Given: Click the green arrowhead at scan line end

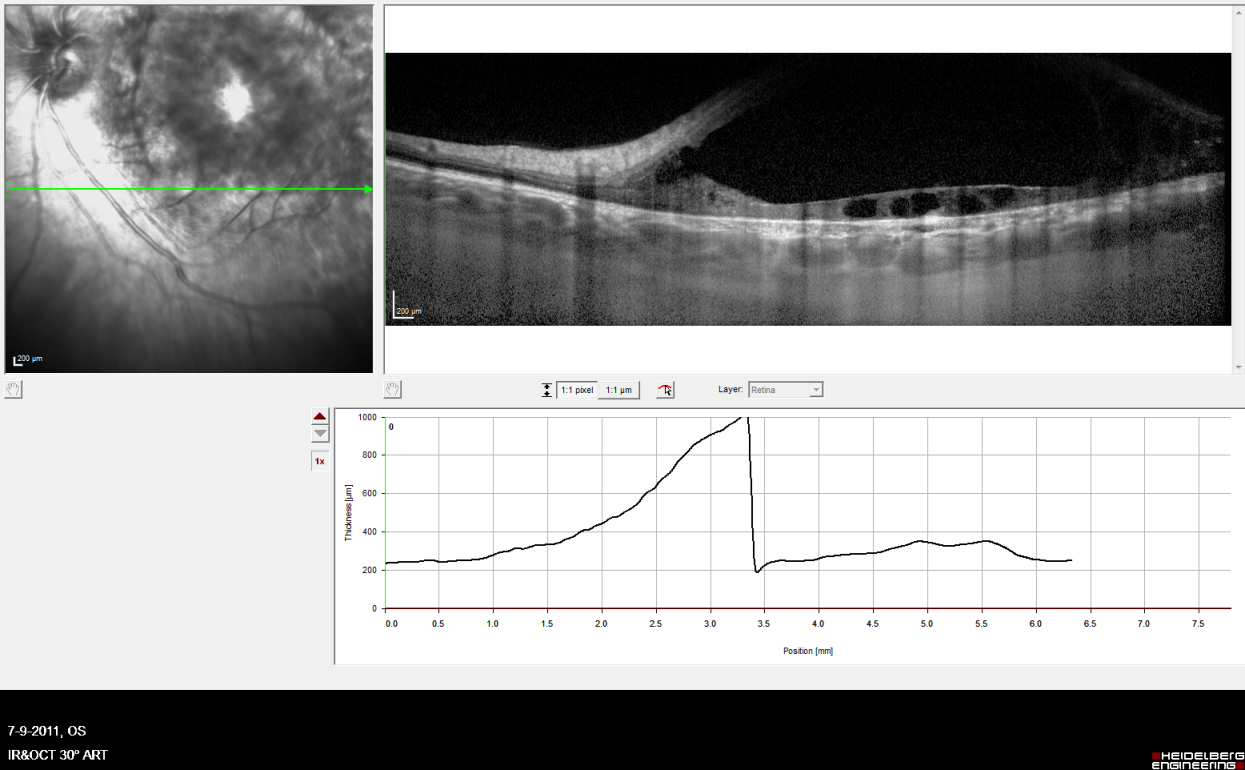Looking at the screenshot, I should (369, 188).
